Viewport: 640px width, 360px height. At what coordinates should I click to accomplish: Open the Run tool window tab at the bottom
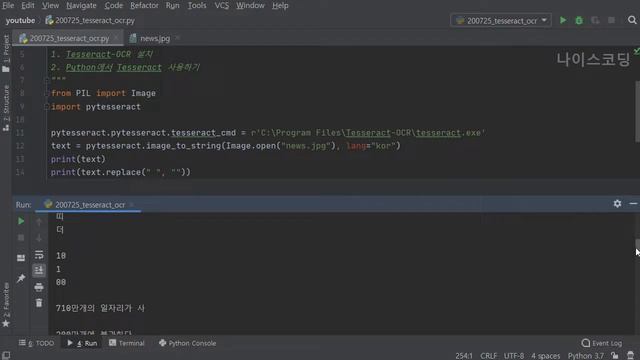(82, 343)
